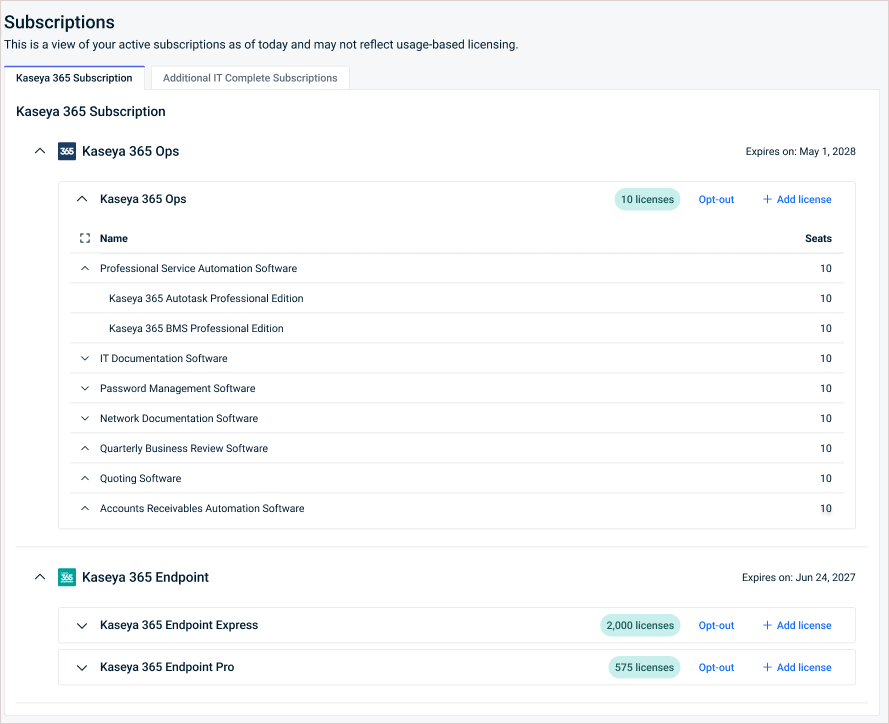Opt-out of Kaseya 365 Ops
889x724 pixels.
716,199
